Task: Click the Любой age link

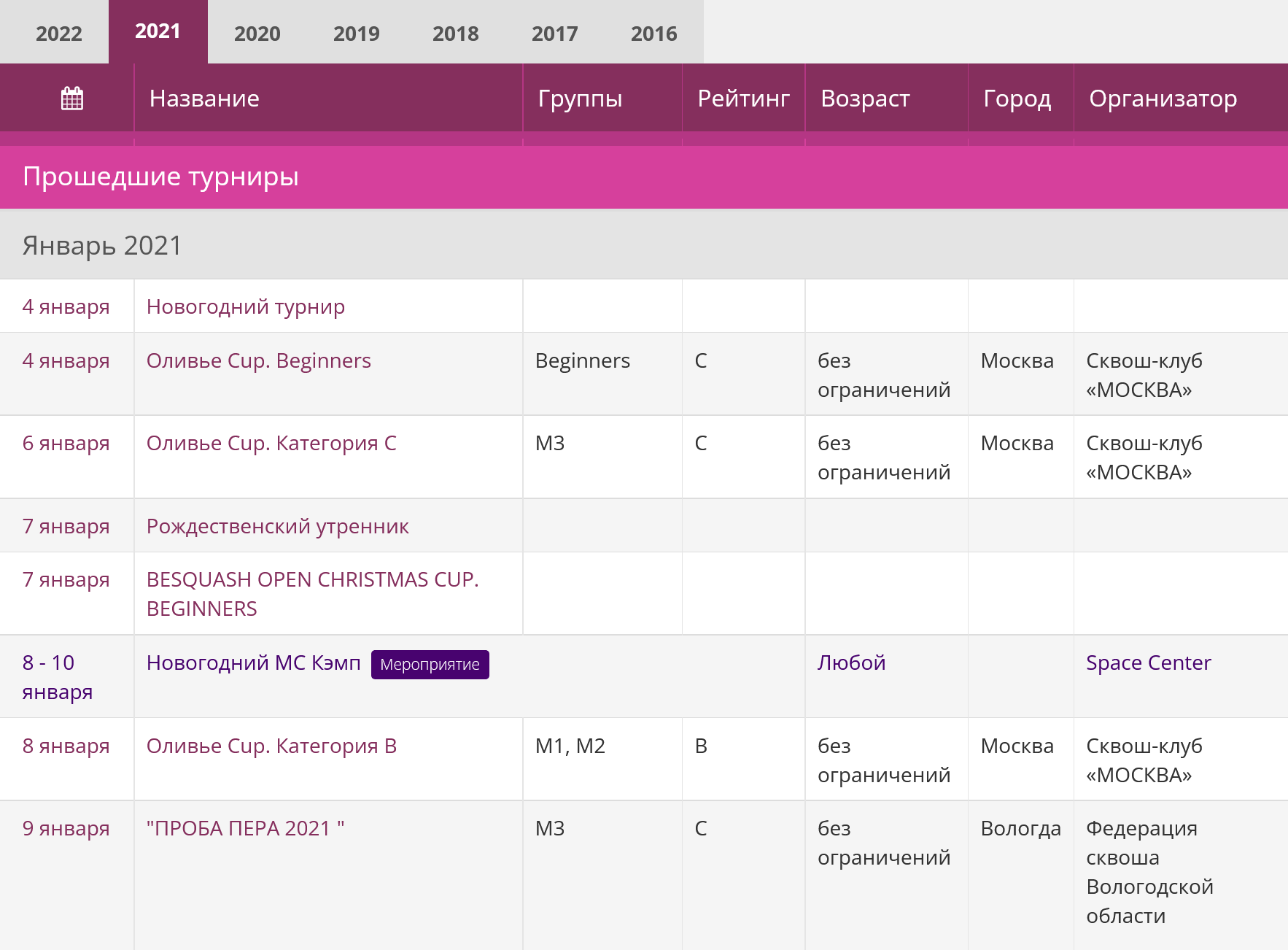Action: coord(851,663)
